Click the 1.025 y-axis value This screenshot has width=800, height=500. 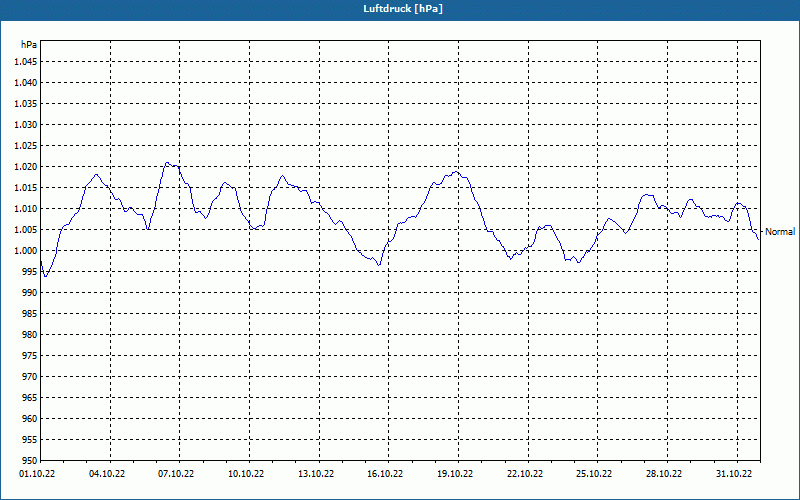coord(26,145)
